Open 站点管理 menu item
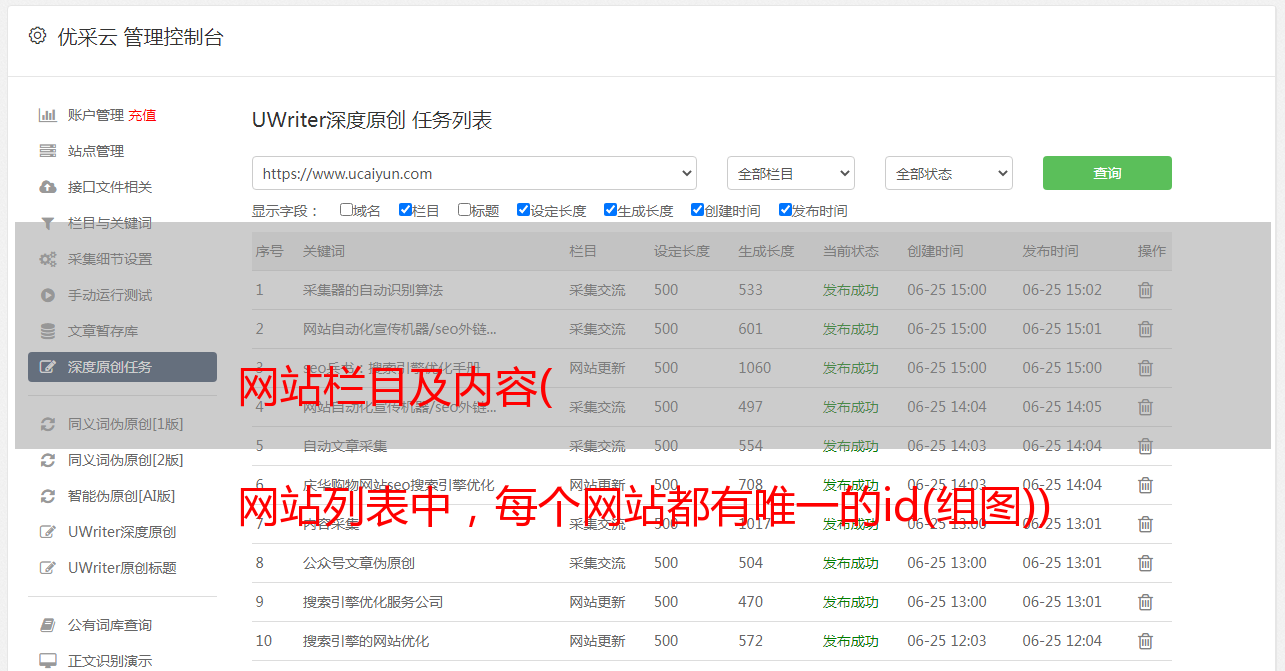 (96, 151)
